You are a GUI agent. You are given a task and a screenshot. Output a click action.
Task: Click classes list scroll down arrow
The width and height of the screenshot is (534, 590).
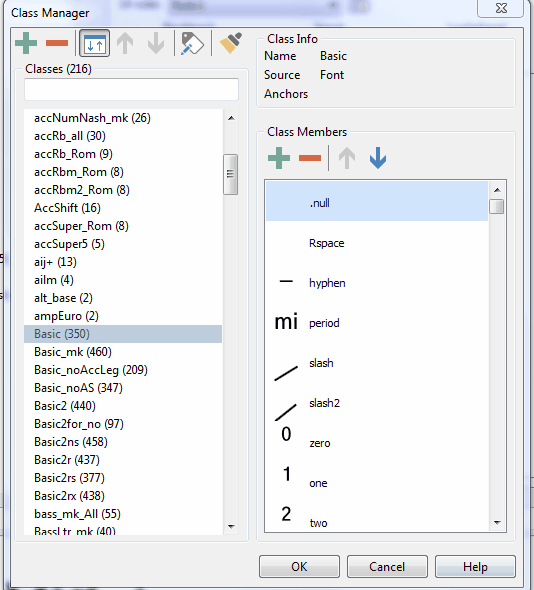(231, 526)
